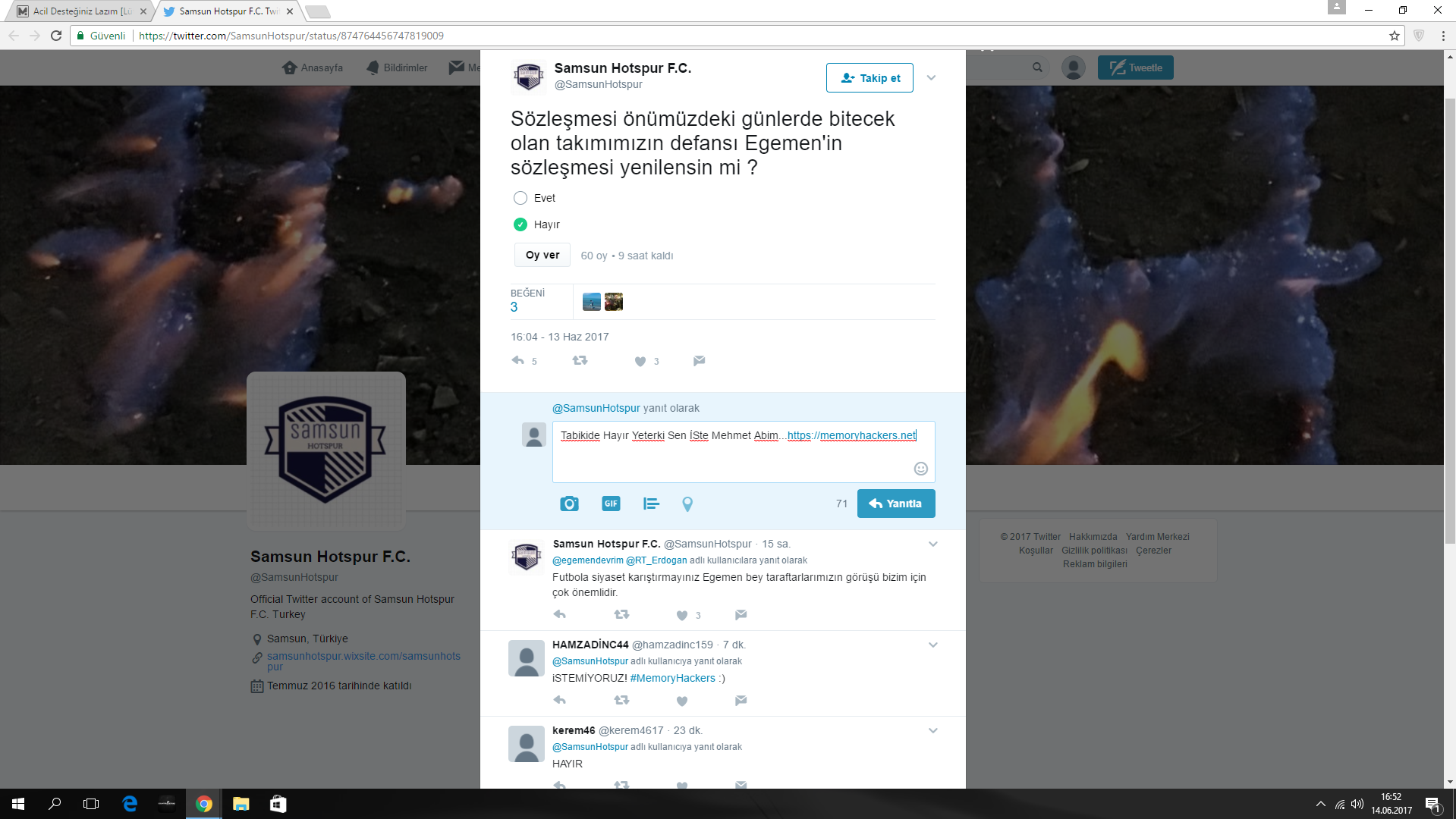Expand options for kerem46's reply
Screen dimensions: 1456x819
(x=933, y=730)
